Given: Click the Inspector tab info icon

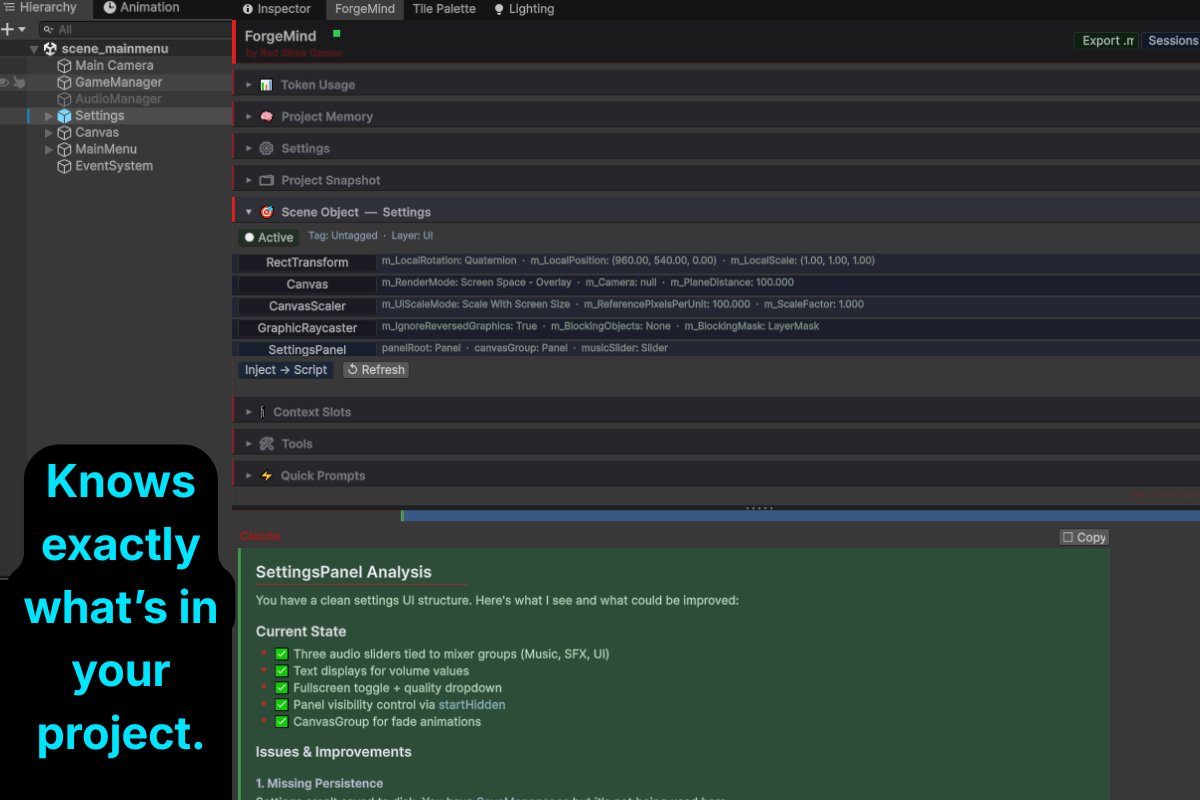Looking at the screenshot, I should coord(248,9).
